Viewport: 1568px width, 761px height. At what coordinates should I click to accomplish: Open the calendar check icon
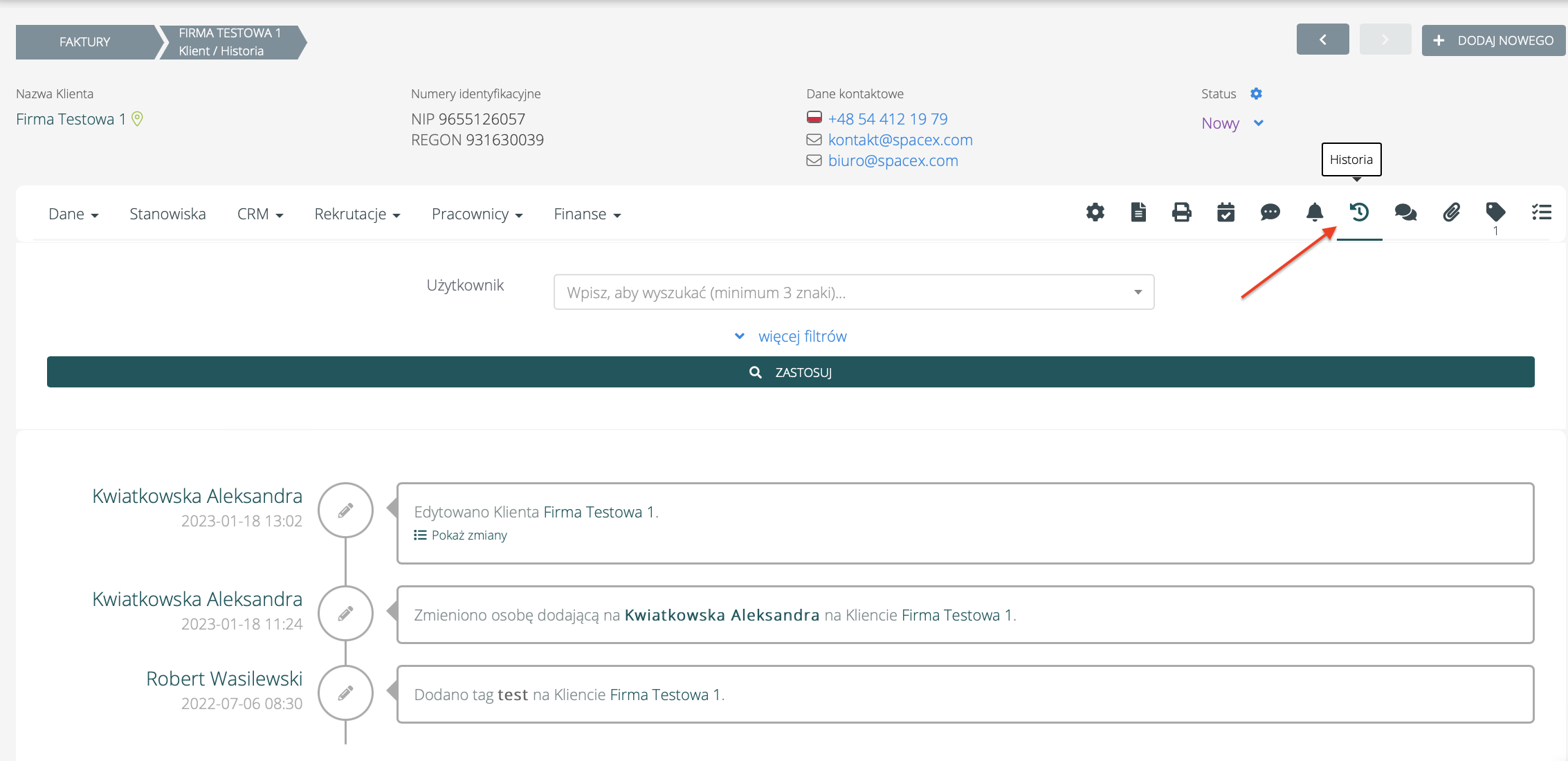pyautogui.click(x=1225, y=212)
